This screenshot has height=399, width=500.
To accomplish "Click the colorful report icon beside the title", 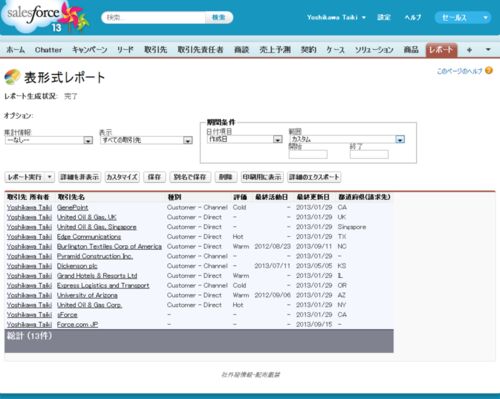I will (12, 77).
